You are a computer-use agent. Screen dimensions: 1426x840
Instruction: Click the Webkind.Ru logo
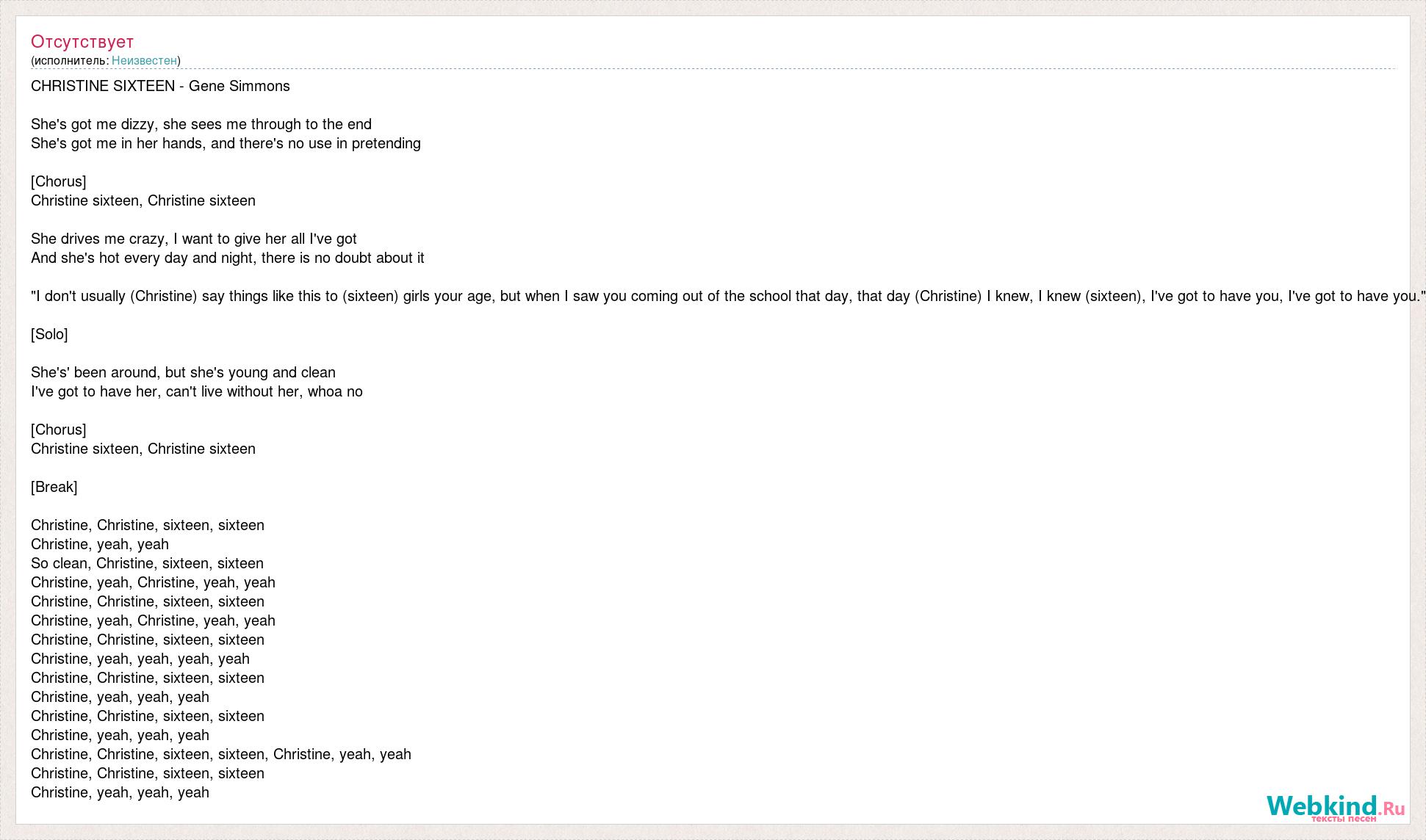pos(1336,807)
